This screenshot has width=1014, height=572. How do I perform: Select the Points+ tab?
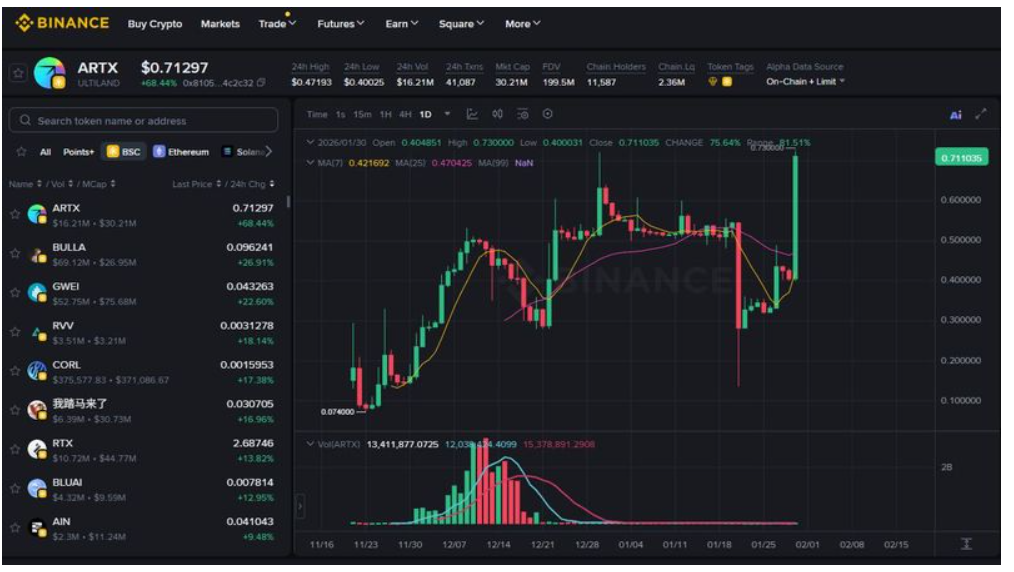click(x=79, y=152)
